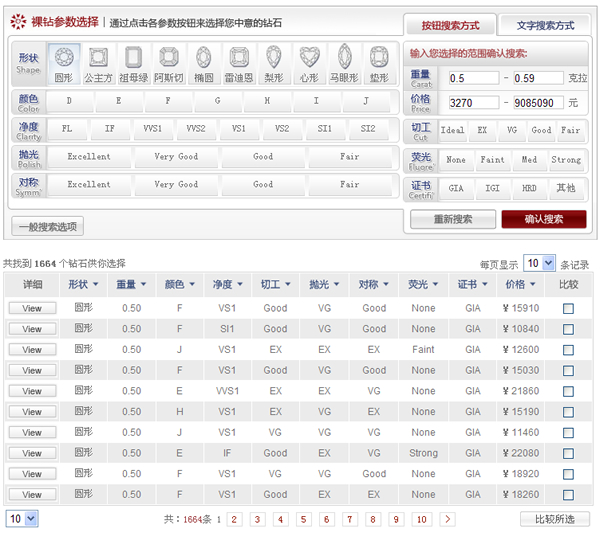Toggle color D filter
Screen dimensions: 600x533
tap(69, 101)
